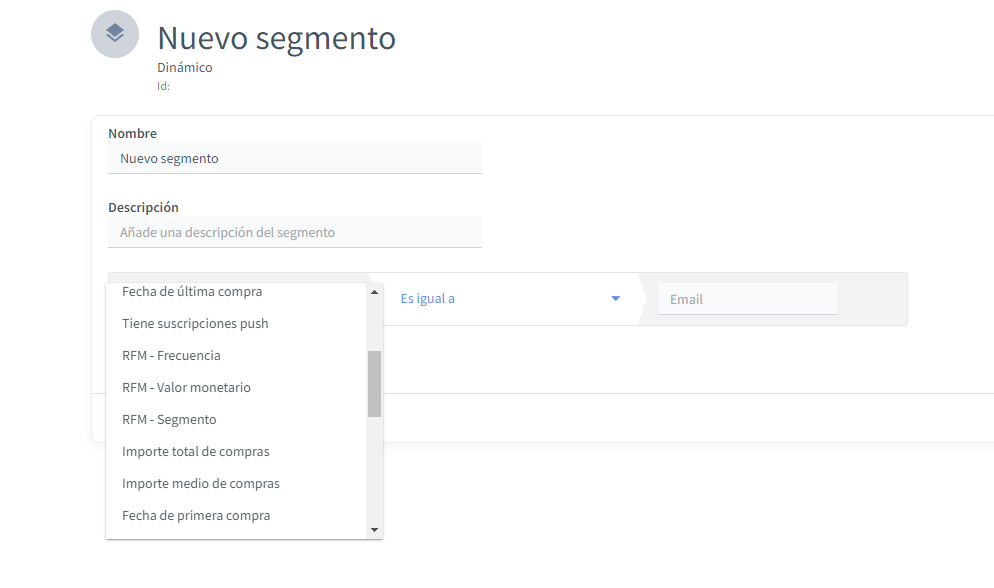Click the 'Nuevo segmento' page title
The height and width of the screenshot is (588, 994).
click(276, 38)
